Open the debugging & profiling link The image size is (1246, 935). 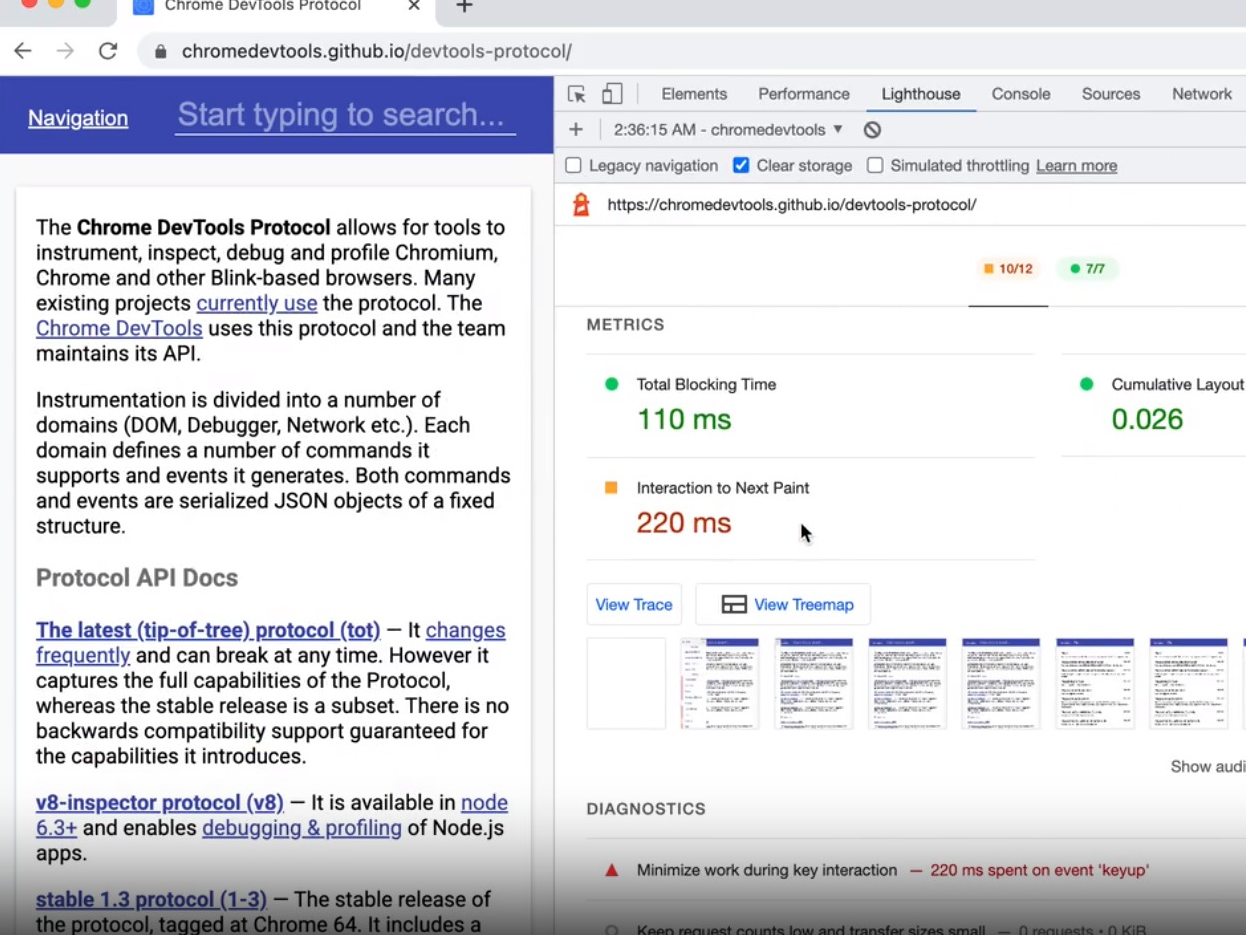pyautogui.click(x=302, y=828)
